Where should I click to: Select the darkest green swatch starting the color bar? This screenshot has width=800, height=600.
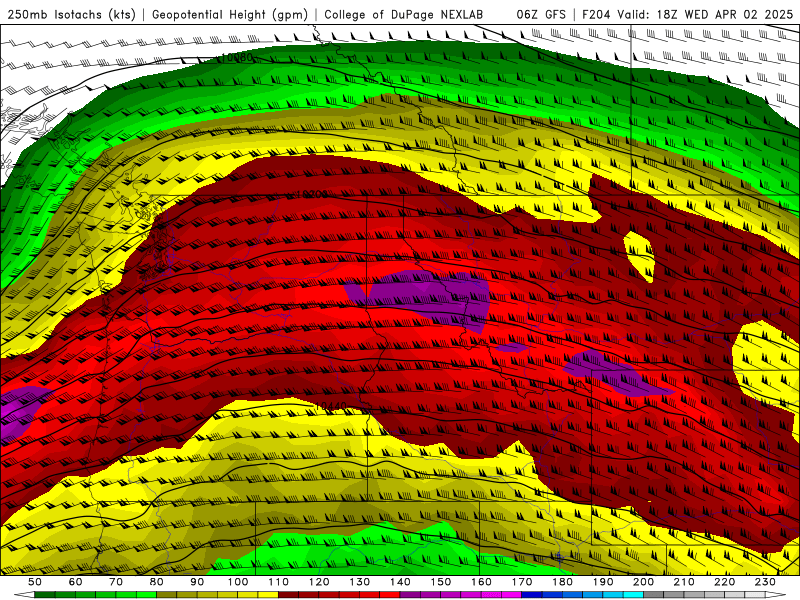45,595
